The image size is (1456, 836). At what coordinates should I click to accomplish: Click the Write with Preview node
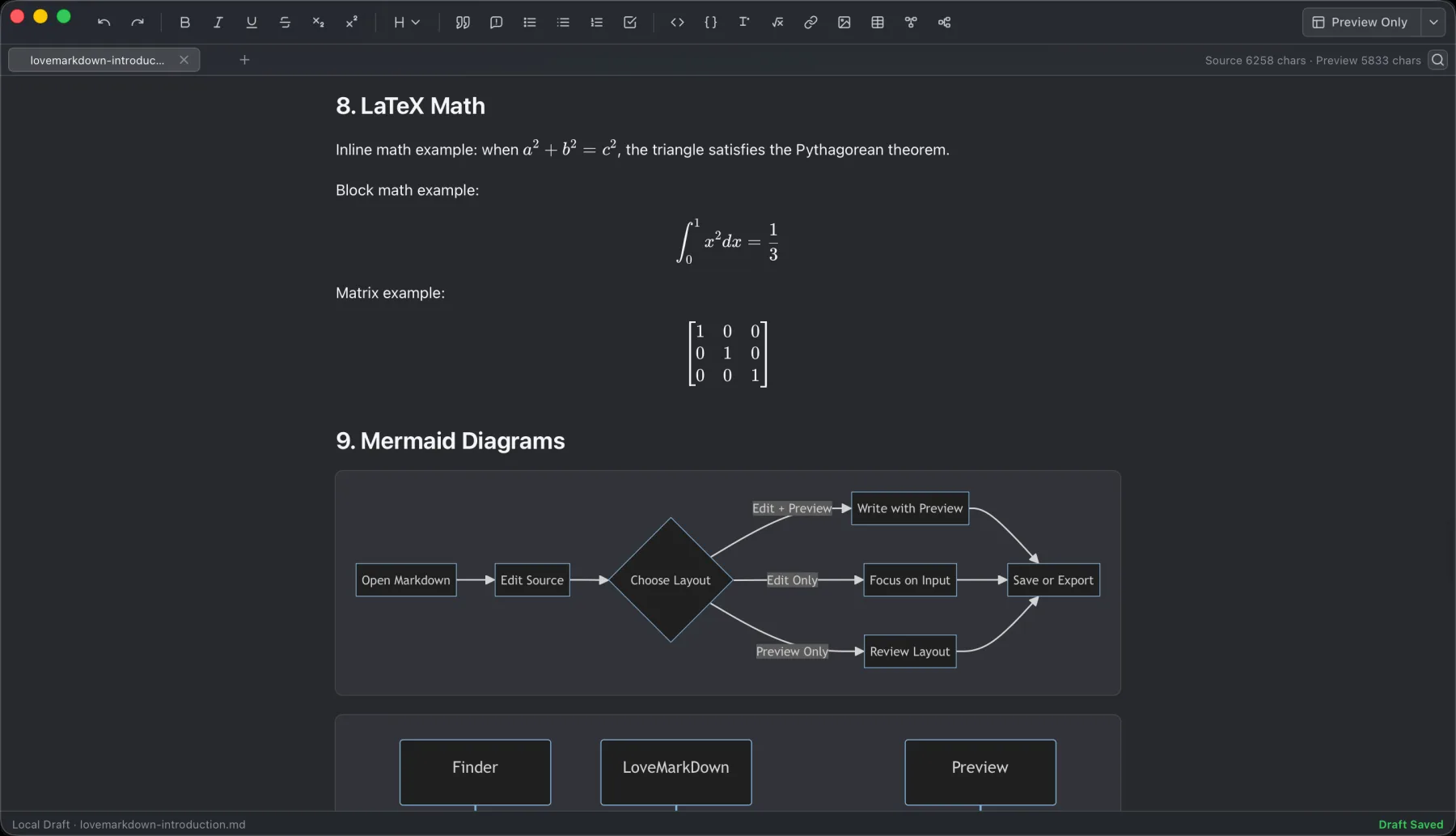tap(910, 508)
